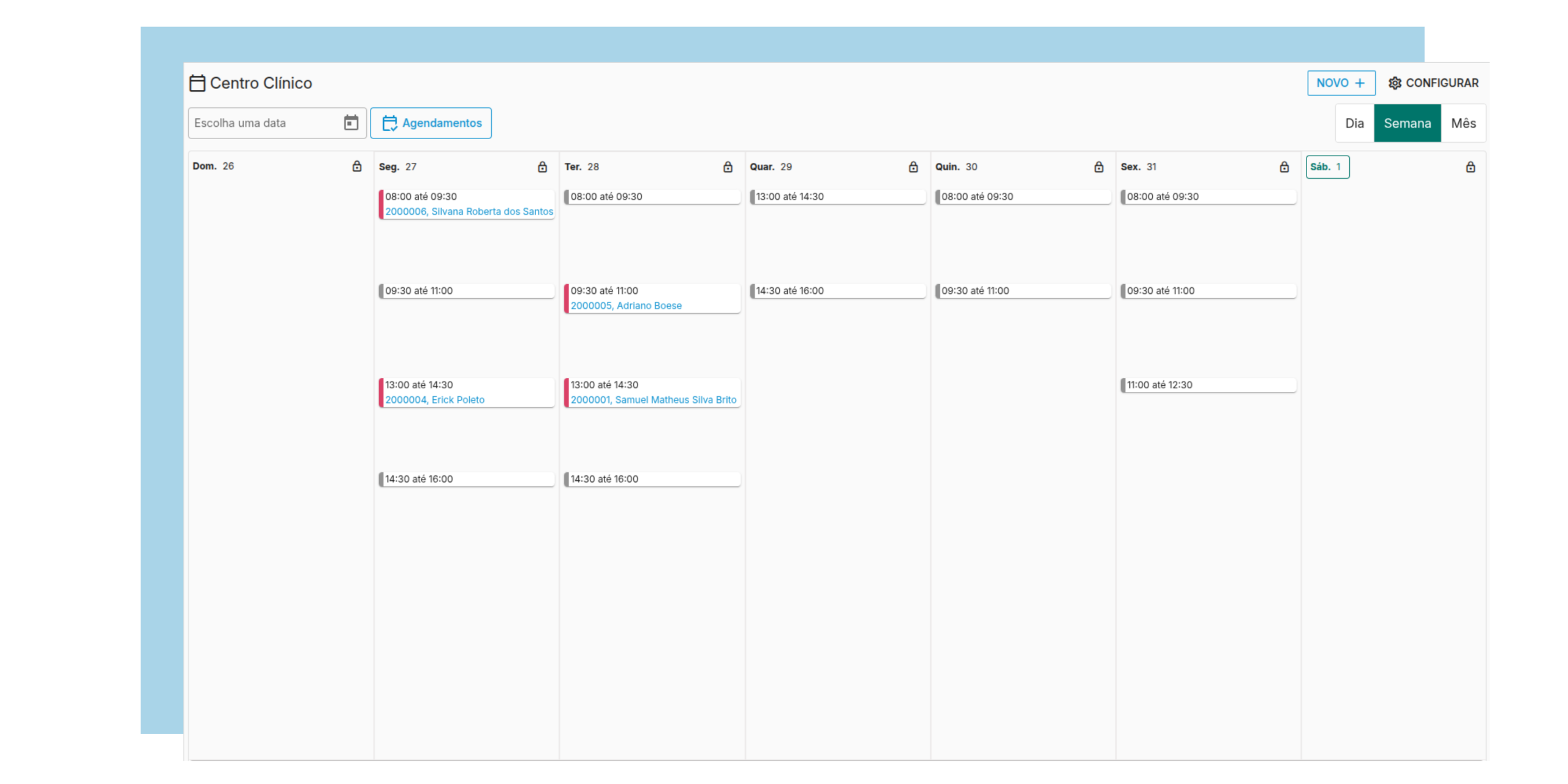This screenshot has height=784, width=1568.
Task: Click the Agendamentos calendar-check icon
Action: (390, 123)
